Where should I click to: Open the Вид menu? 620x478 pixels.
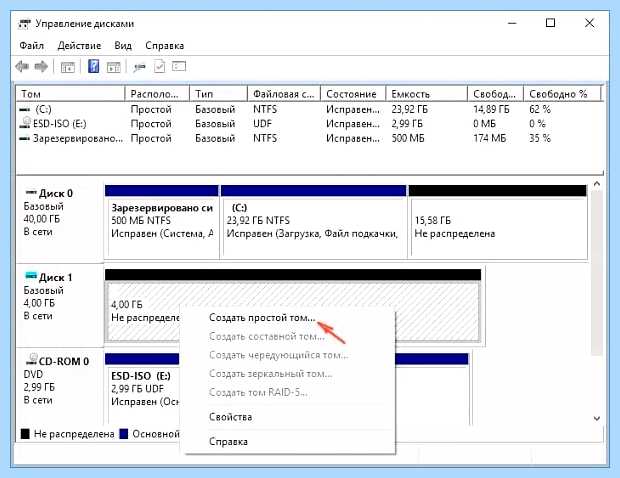pyautogui.click(x=123, y=45)
